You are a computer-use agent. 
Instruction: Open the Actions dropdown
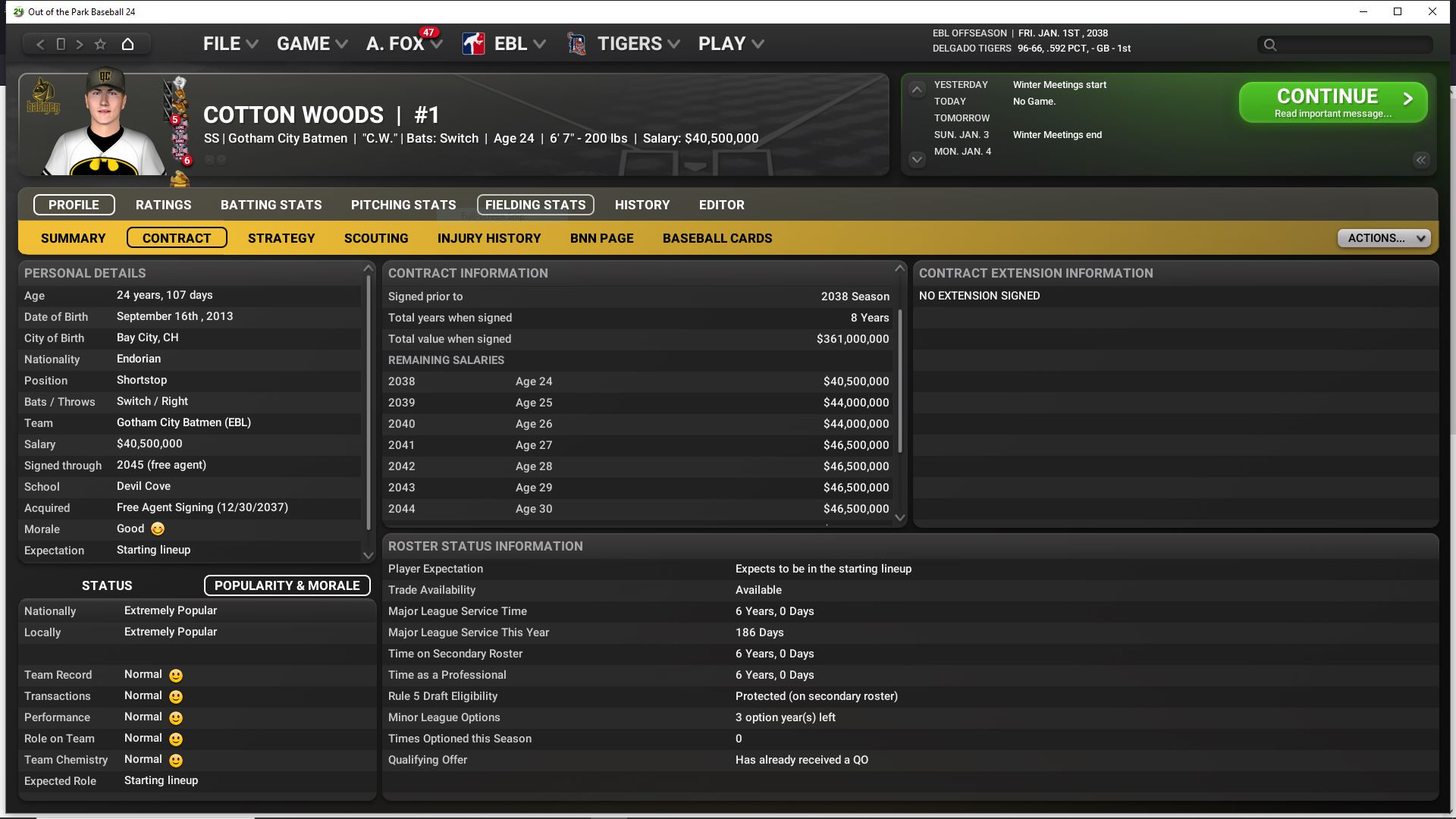click(x=1384, y=238)
